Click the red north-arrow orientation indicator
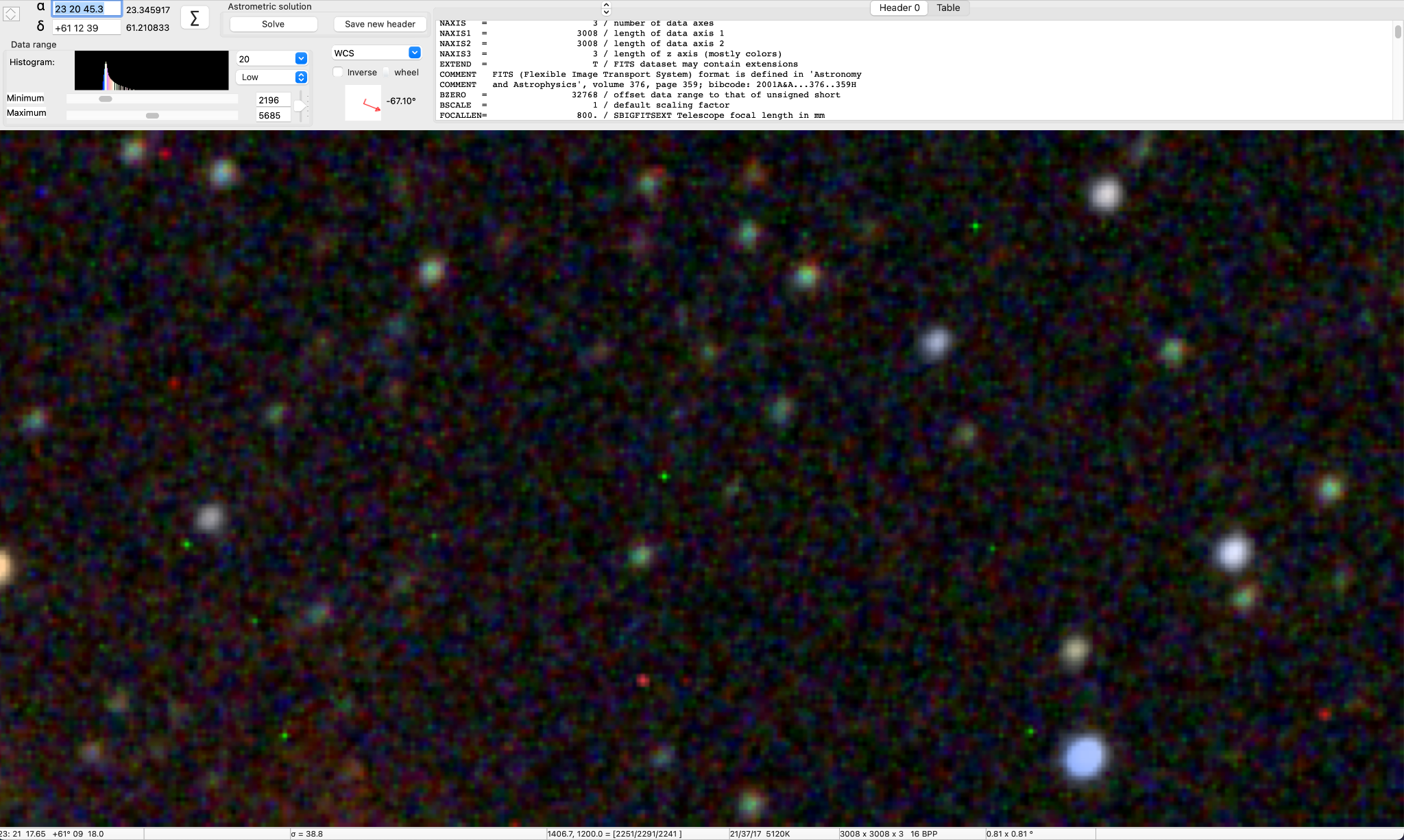1404x840 pixels. [363, 103]
